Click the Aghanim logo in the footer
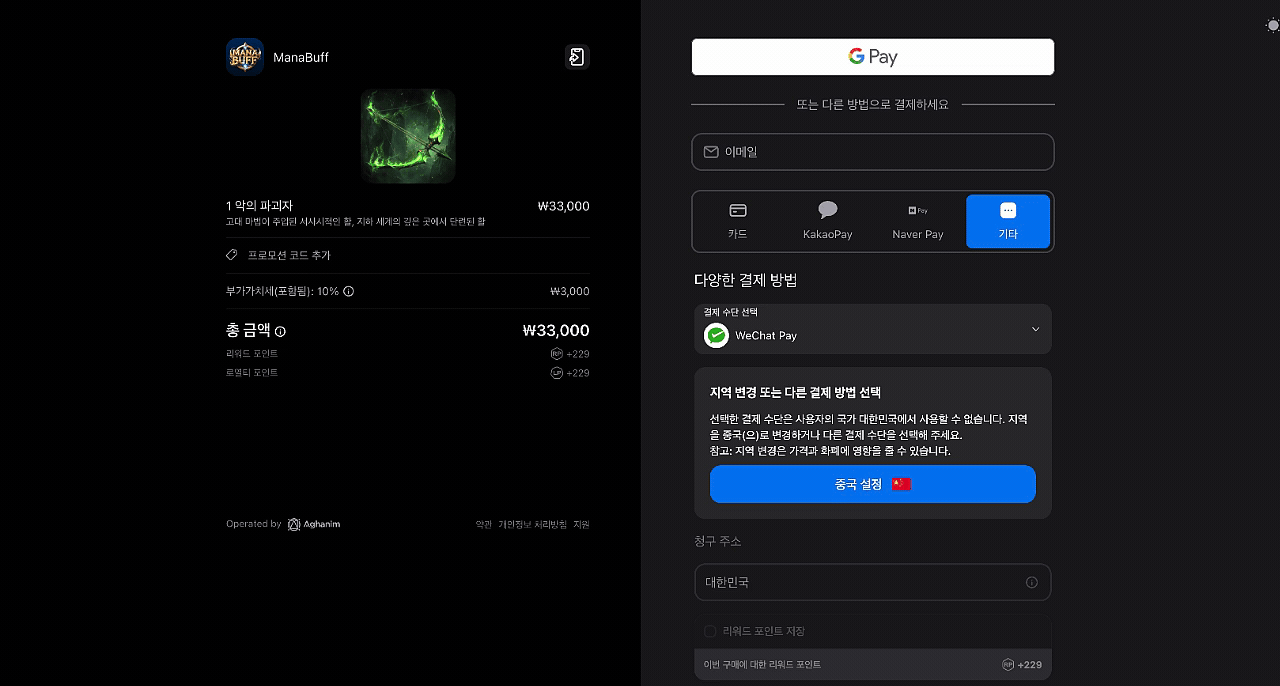Viewport: 1280px width, 686px height. click(x=293, y=524)
